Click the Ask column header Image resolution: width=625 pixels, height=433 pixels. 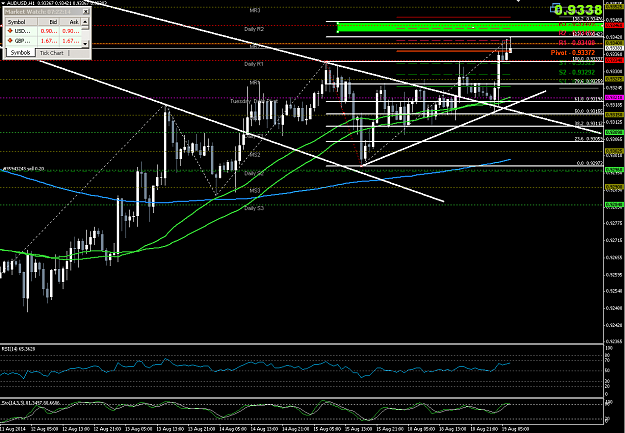point(70,22)
